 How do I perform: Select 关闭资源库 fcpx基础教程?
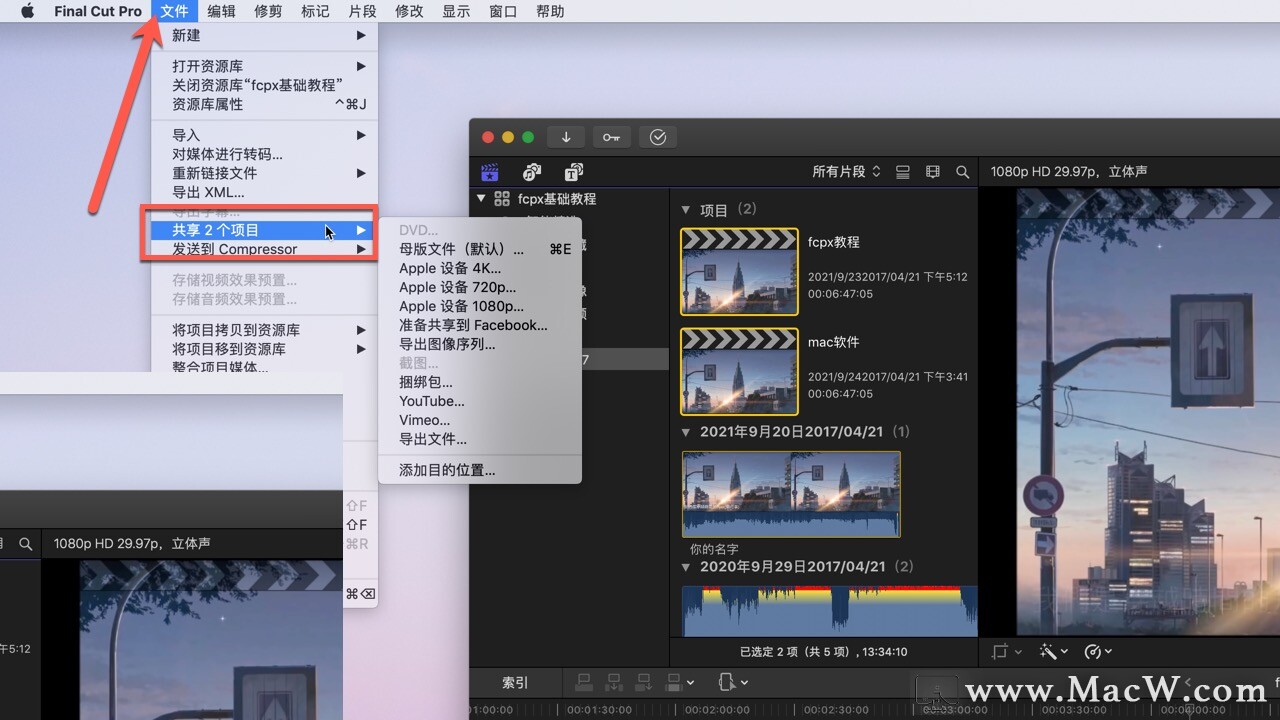point(265,85)
